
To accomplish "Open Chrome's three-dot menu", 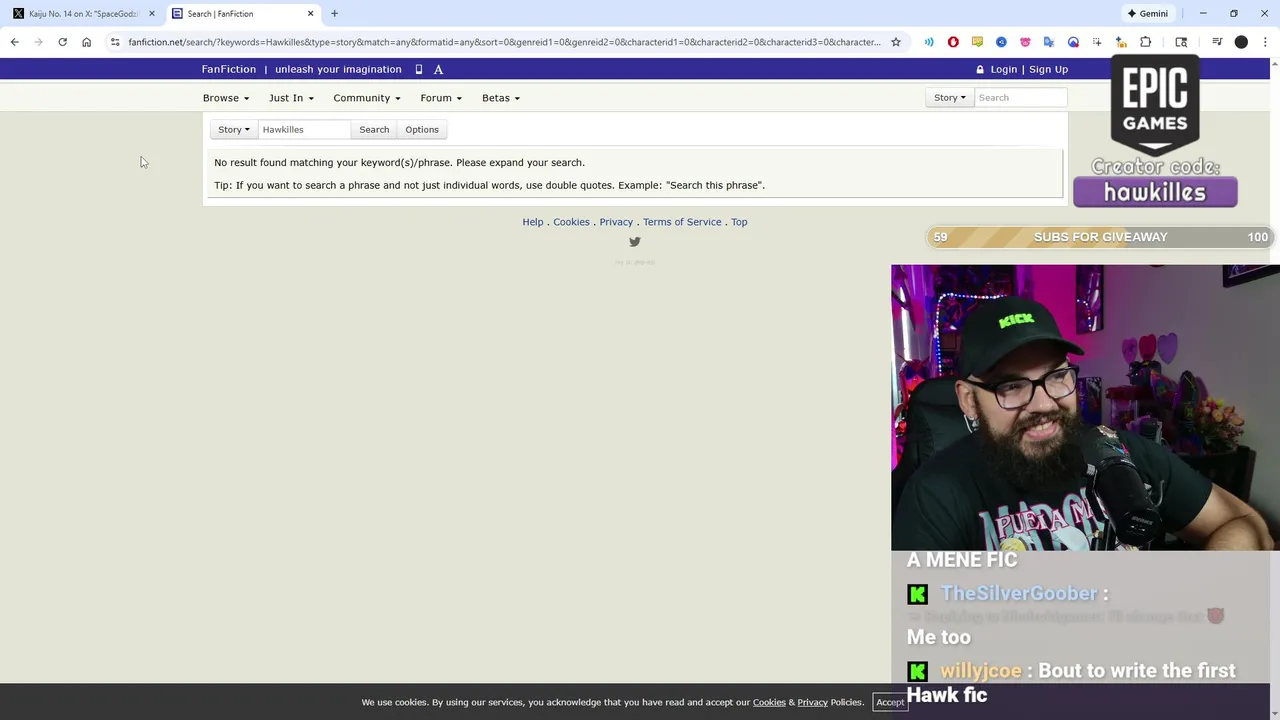I will pyautogui.click(x=1265, y=42).
